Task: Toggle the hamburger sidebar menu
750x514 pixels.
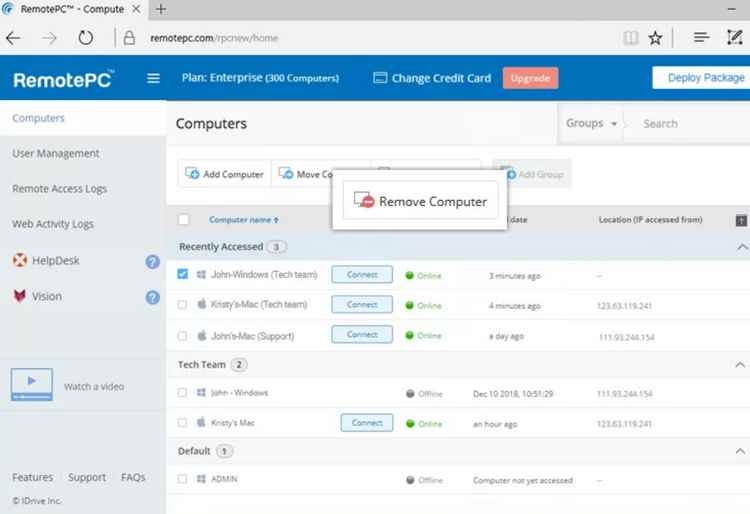Action: [153, 78]
